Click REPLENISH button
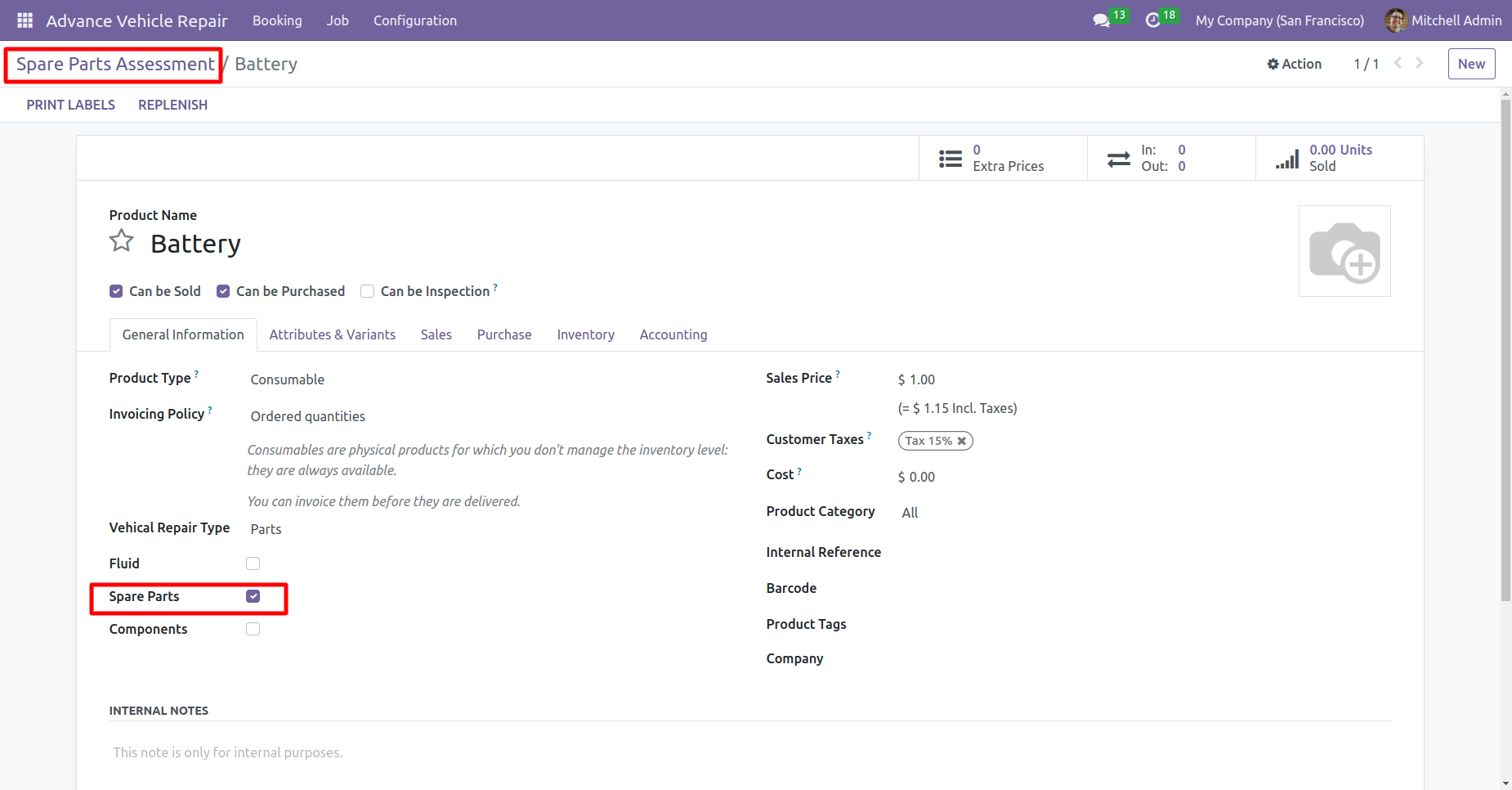 coord(172,105)
